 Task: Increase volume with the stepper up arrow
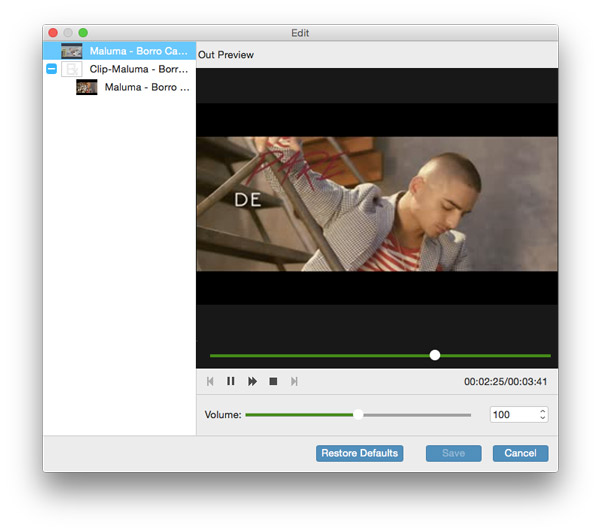coord(543,411)
